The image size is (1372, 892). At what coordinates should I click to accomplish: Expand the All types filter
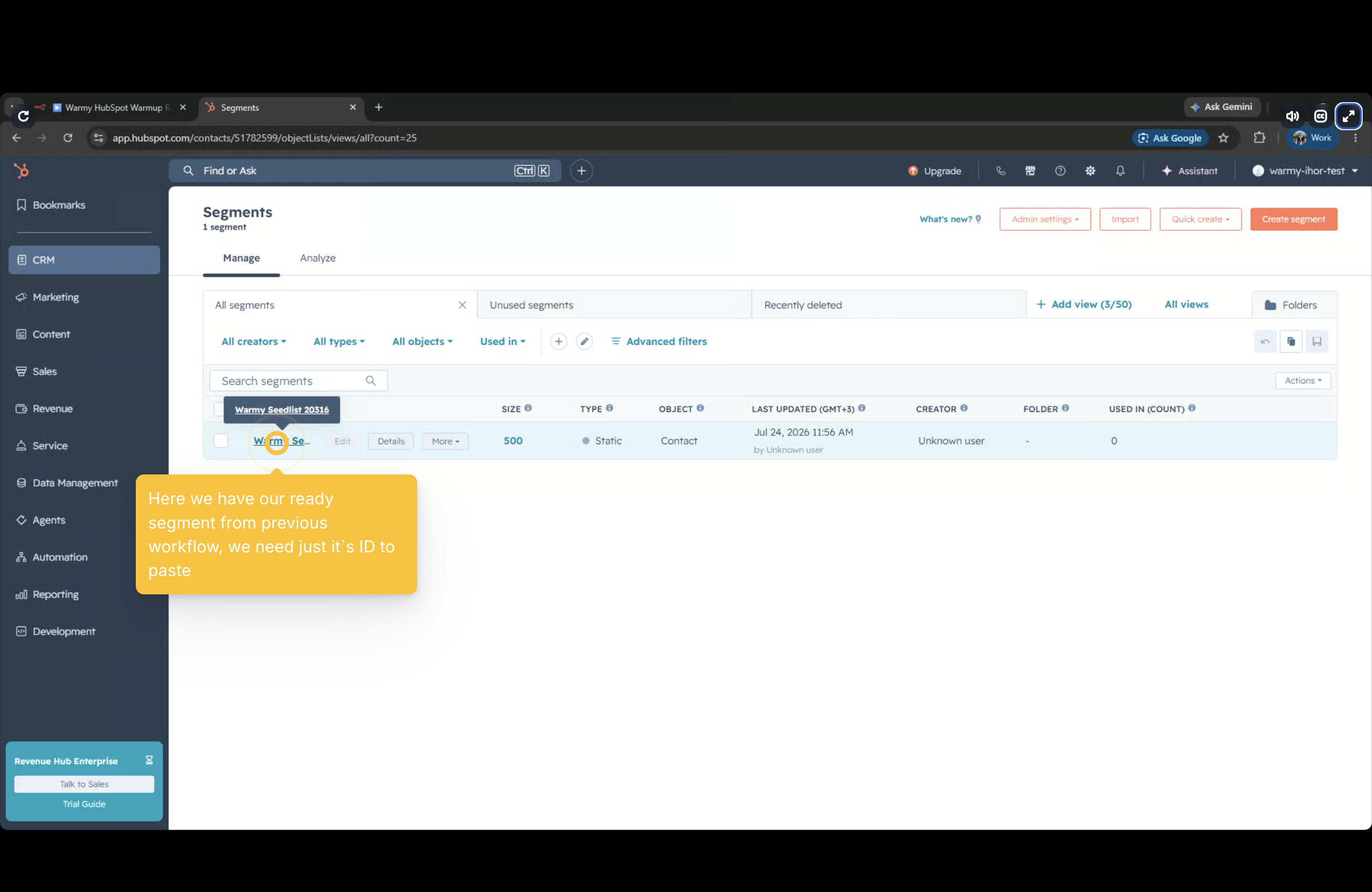(x=339, y=341)
